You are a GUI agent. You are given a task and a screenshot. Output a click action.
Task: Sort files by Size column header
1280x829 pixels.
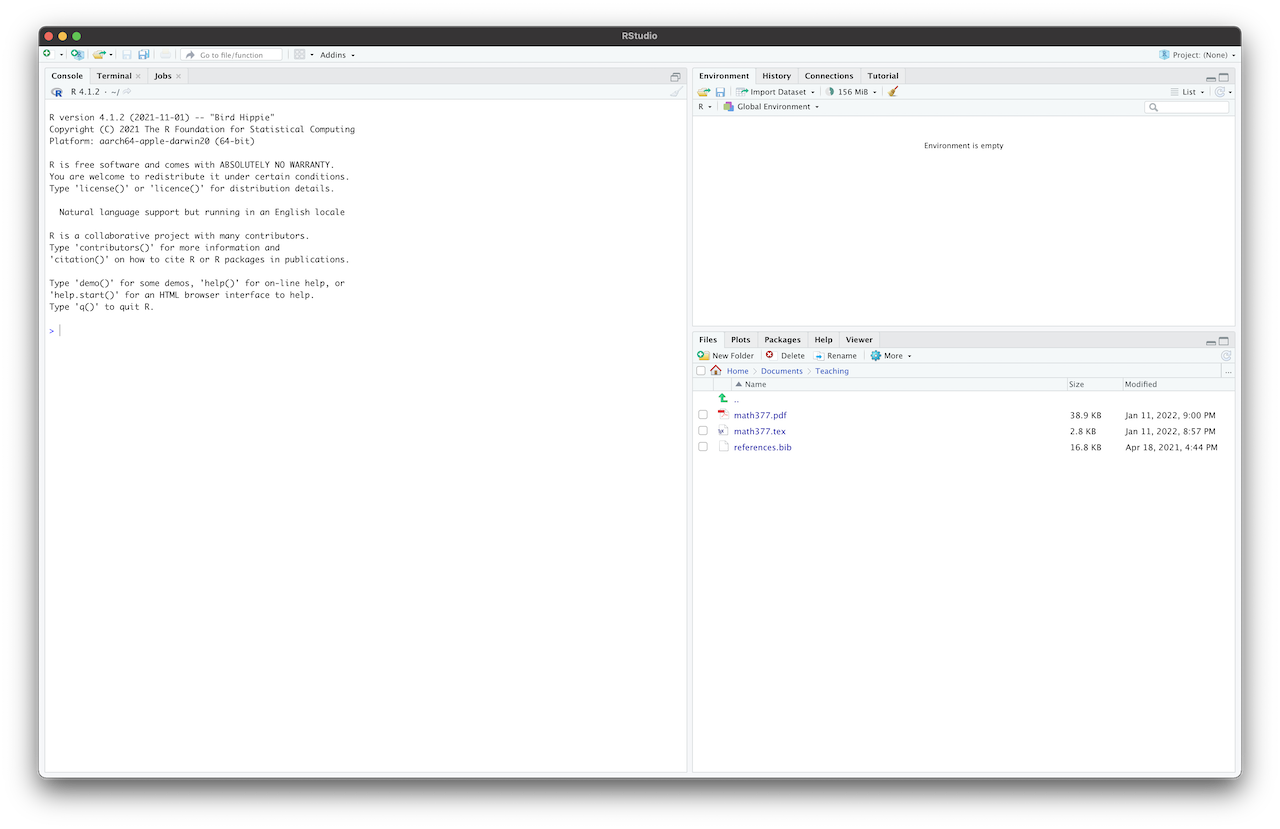tap(1093, 384)
